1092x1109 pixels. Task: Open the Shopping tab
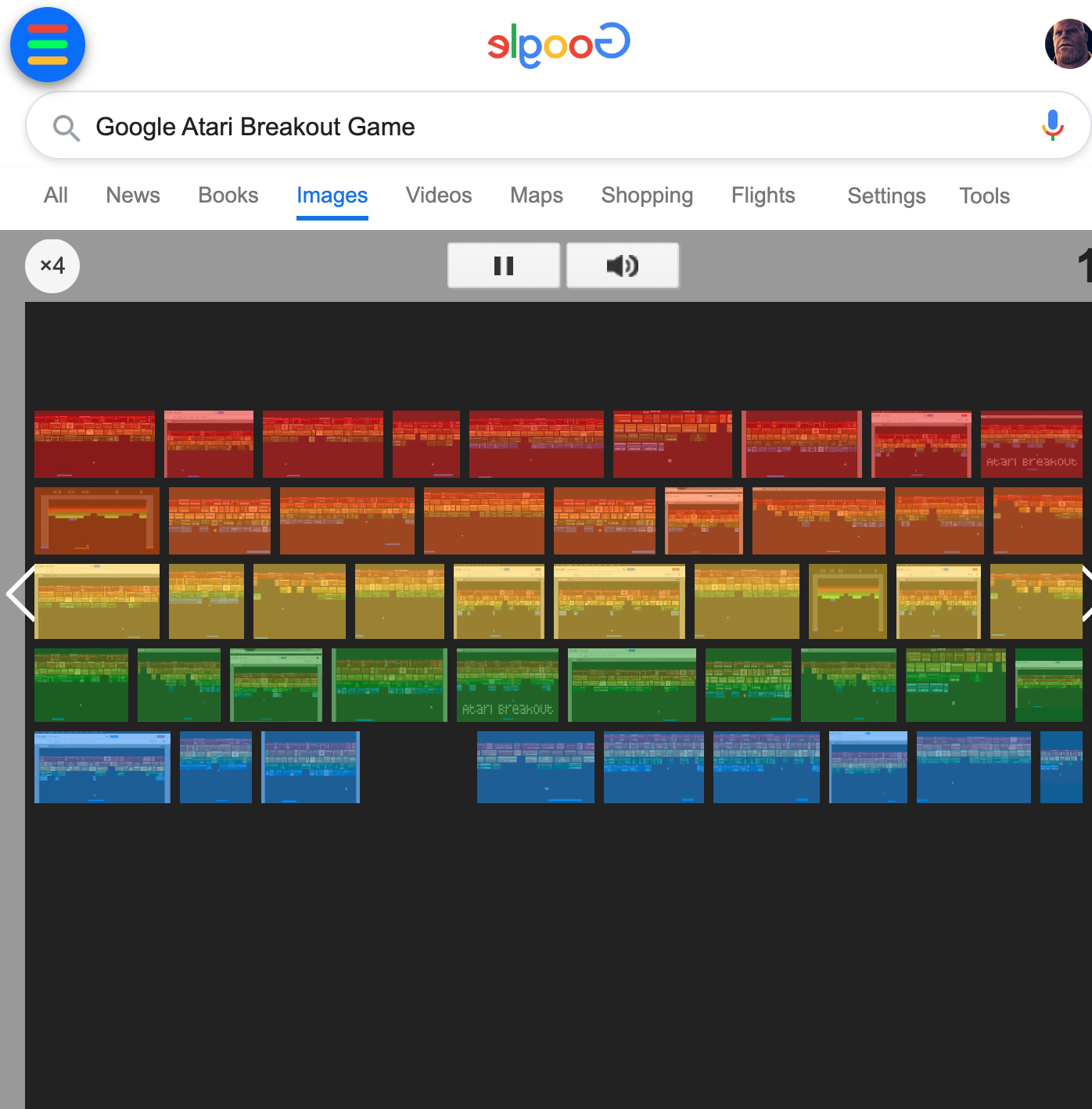(x=647, y=196)
